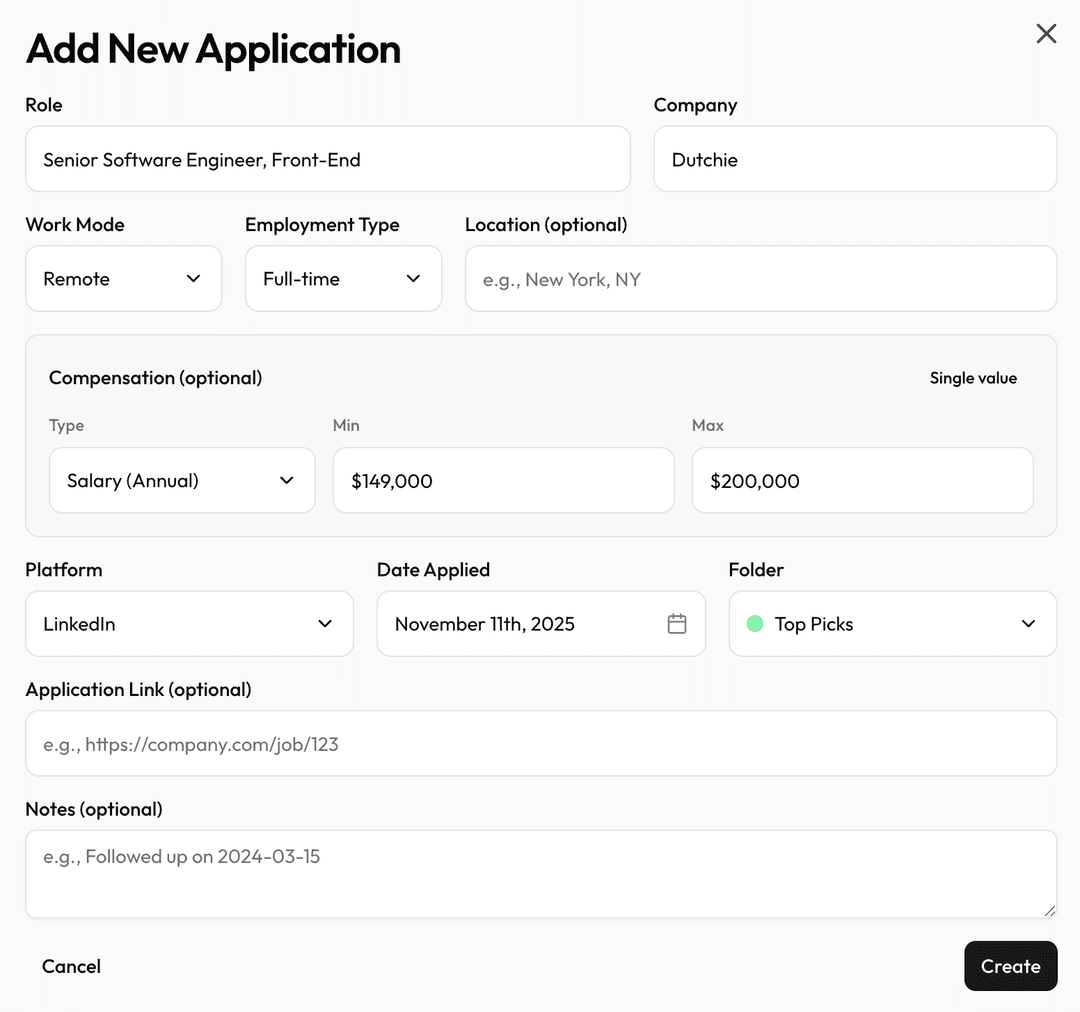
Task: Open the calendar date picker icon
Action: click(x=677, y=623)
